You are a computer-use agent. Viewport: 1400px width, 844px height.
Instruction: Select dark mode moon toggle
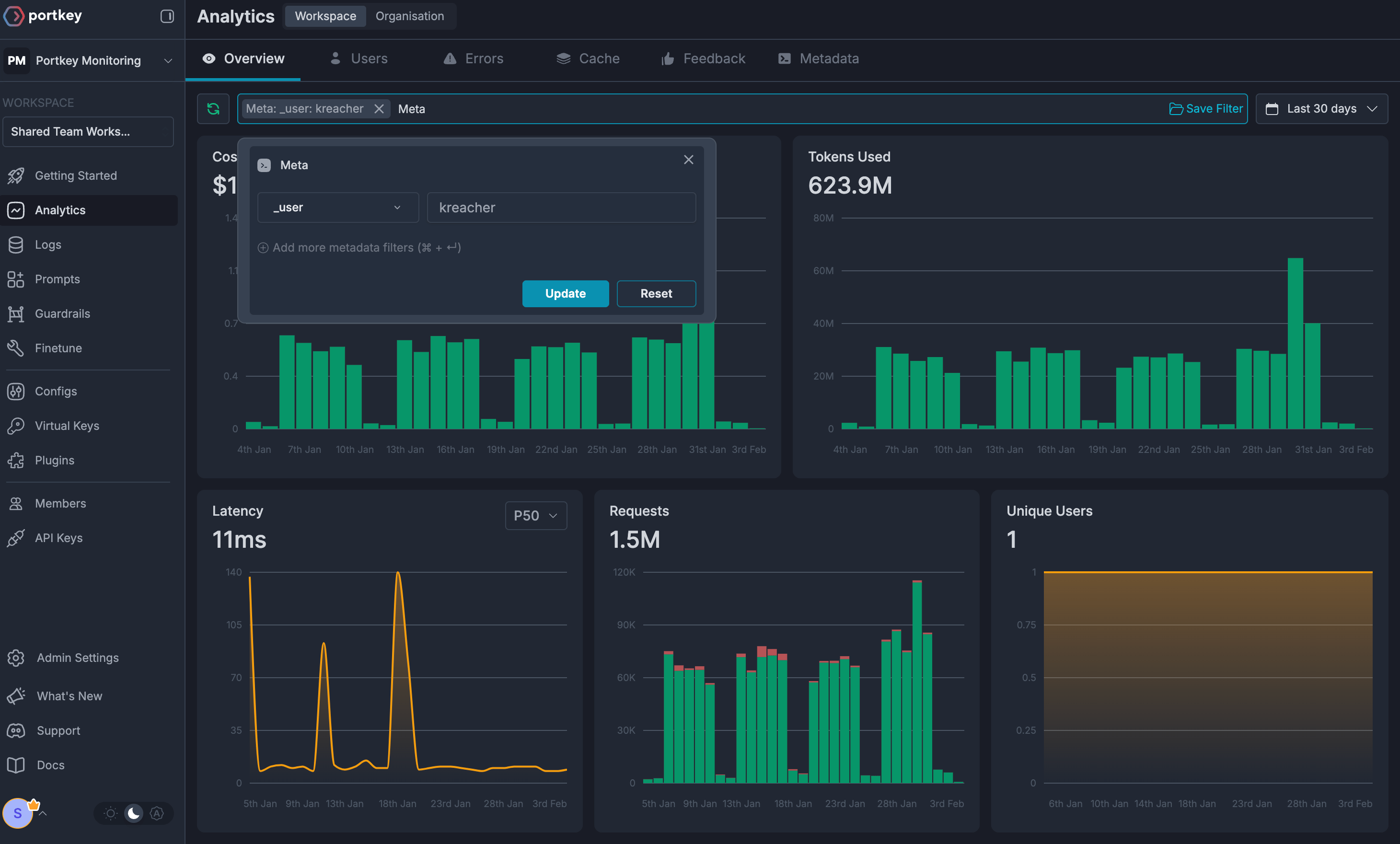[x=134, y=813]
